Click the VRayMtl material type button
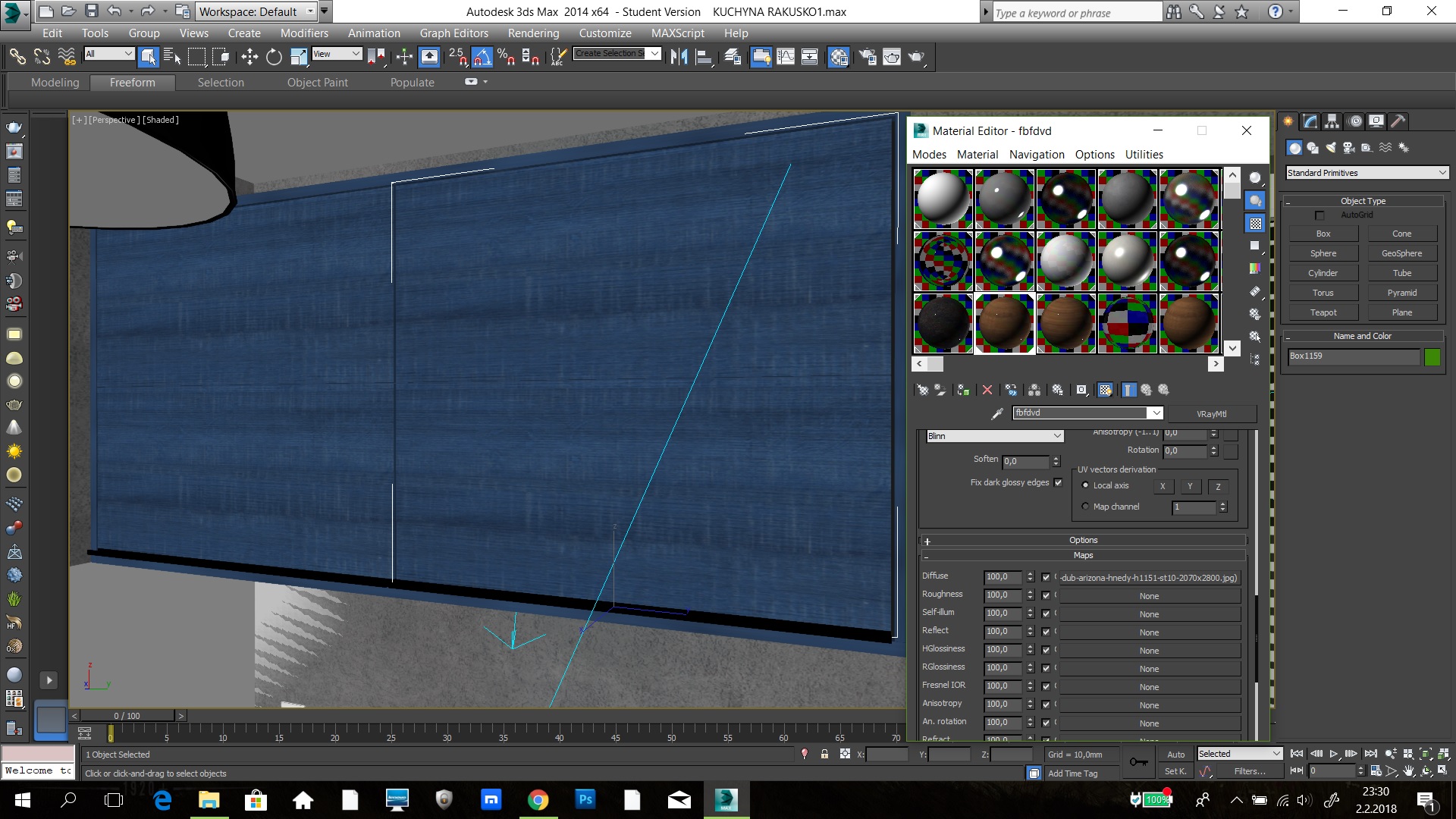The width and height of the screenshot is (1456, 819). tap(1211, 413)
